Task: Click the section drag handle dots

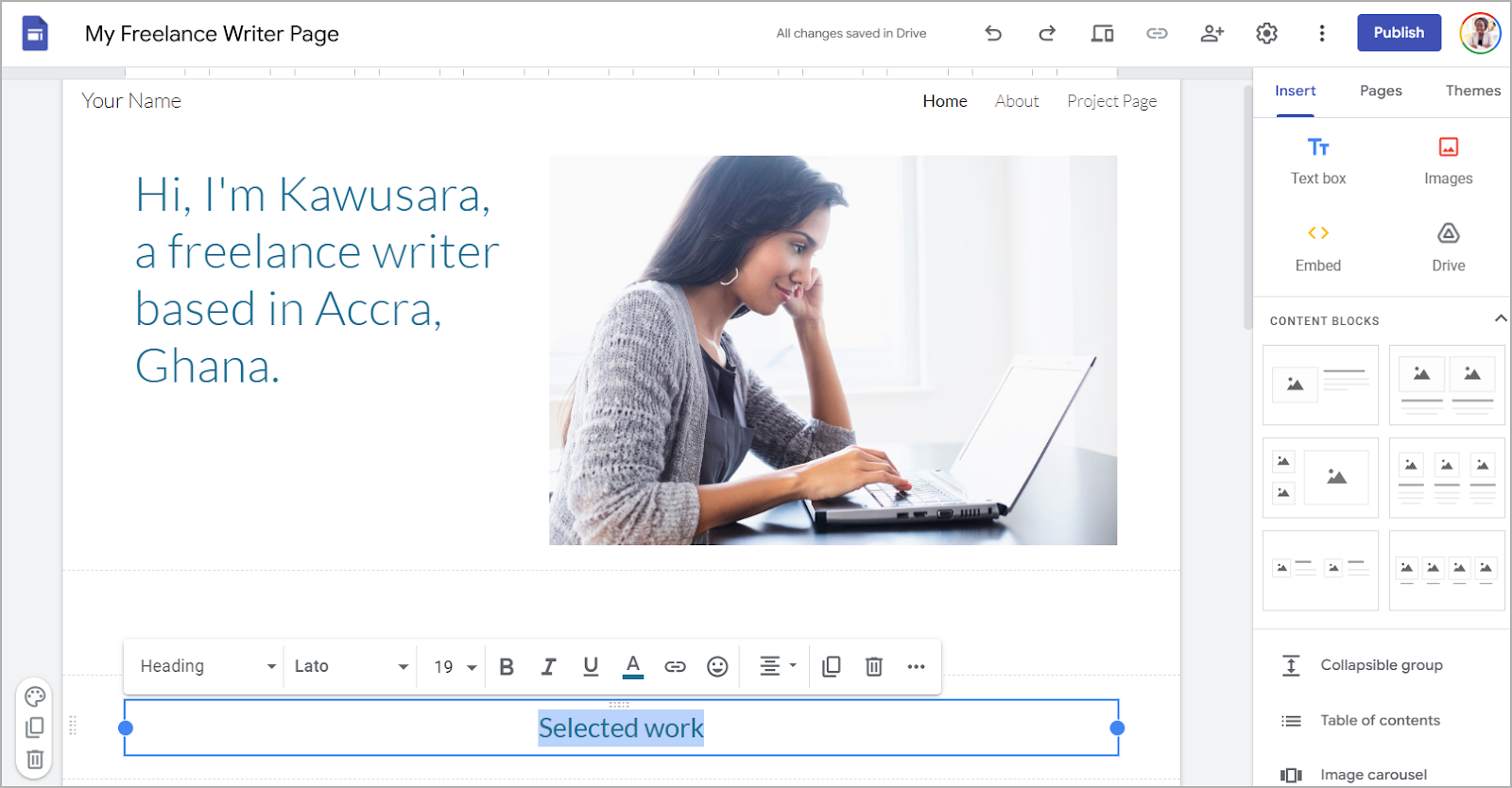Action: coord(73,726)
